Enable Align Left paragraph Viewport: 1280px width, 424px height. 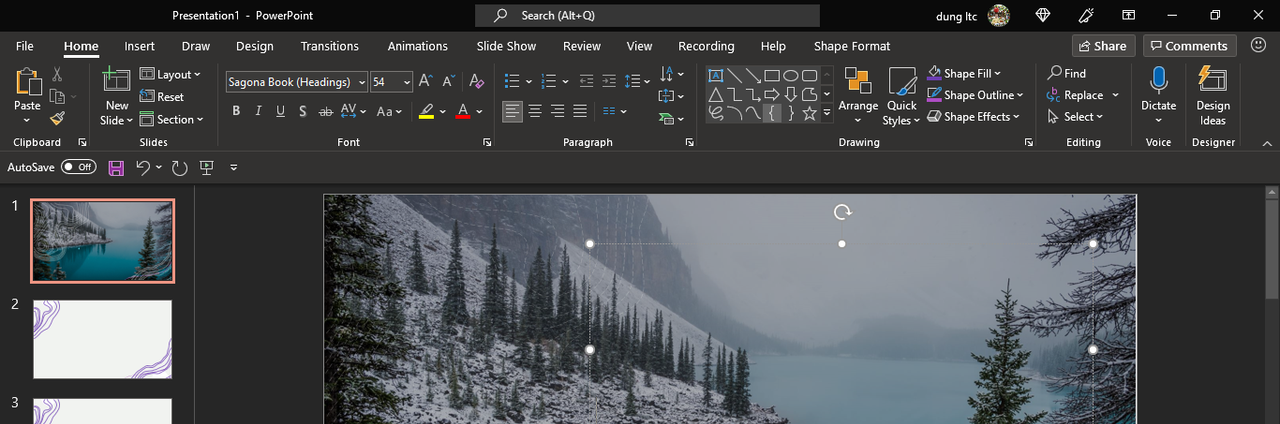(512, 111)
